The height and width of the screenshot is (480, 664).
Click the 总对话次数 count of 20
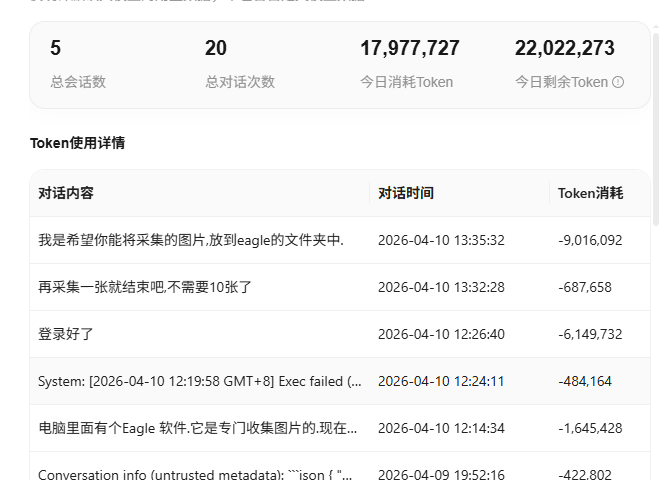click(216, 48)
